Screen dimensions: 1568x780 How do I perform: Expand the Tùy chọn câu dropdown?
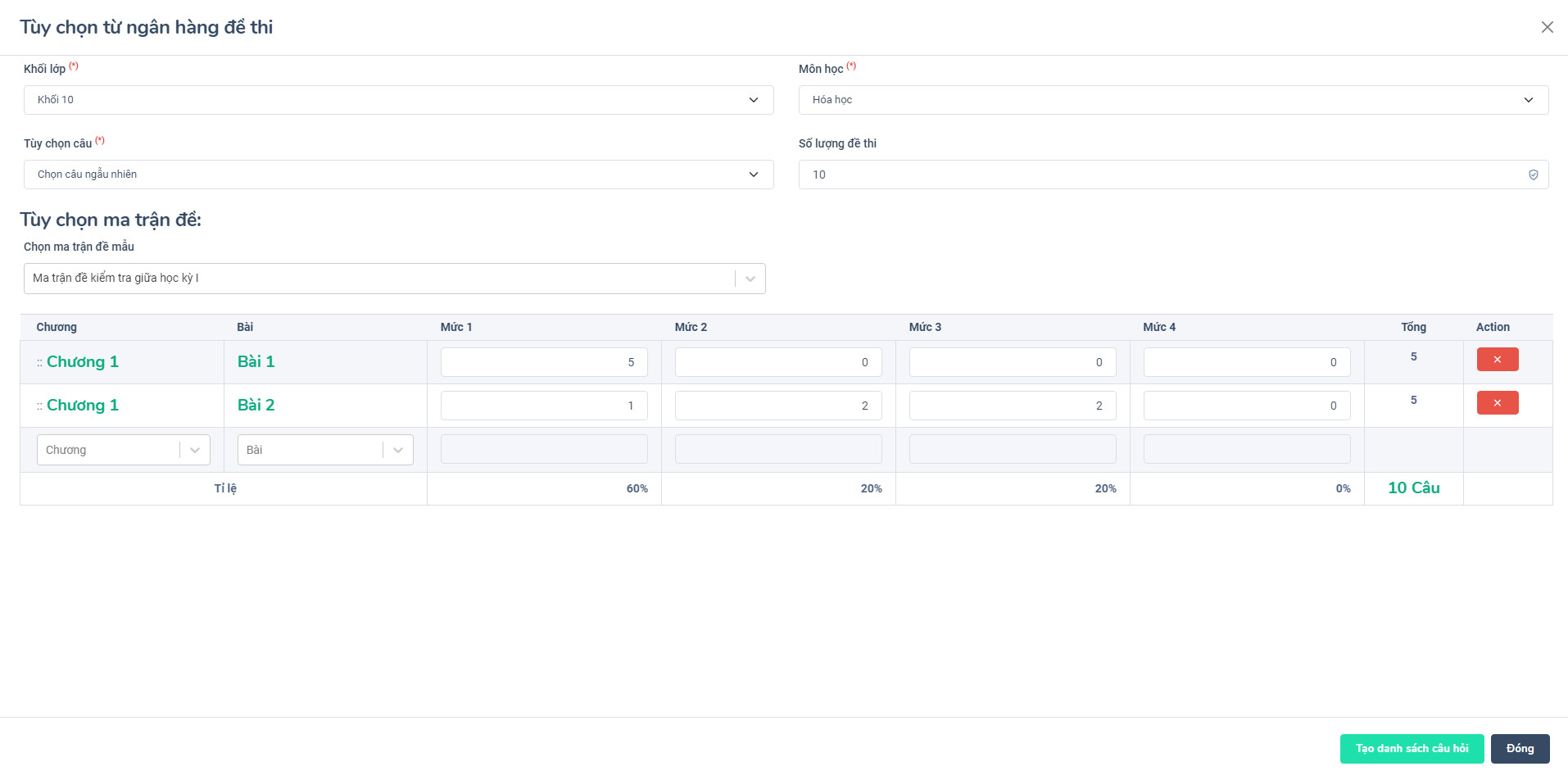pyautogui.click(x=398, y=175)
